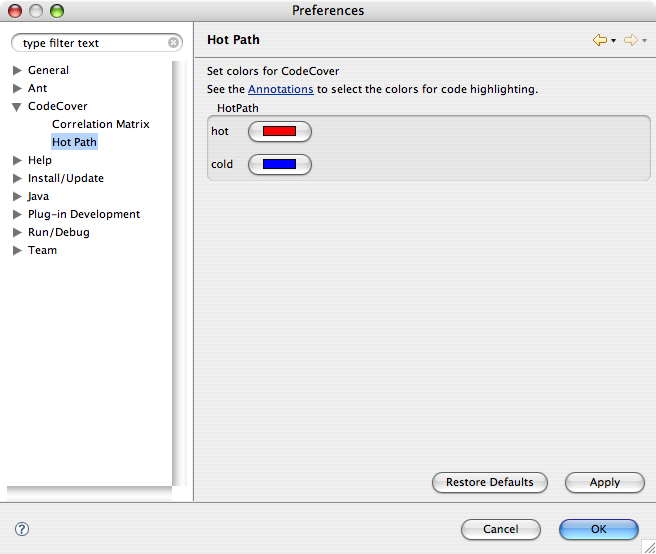
Task: Close the Preferences window
Action: point(15,10)
